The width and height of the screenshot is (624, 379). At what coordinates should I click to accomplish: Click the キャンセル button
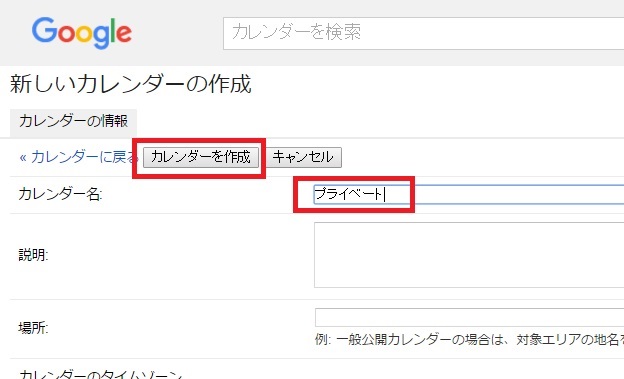coord(303,157)
